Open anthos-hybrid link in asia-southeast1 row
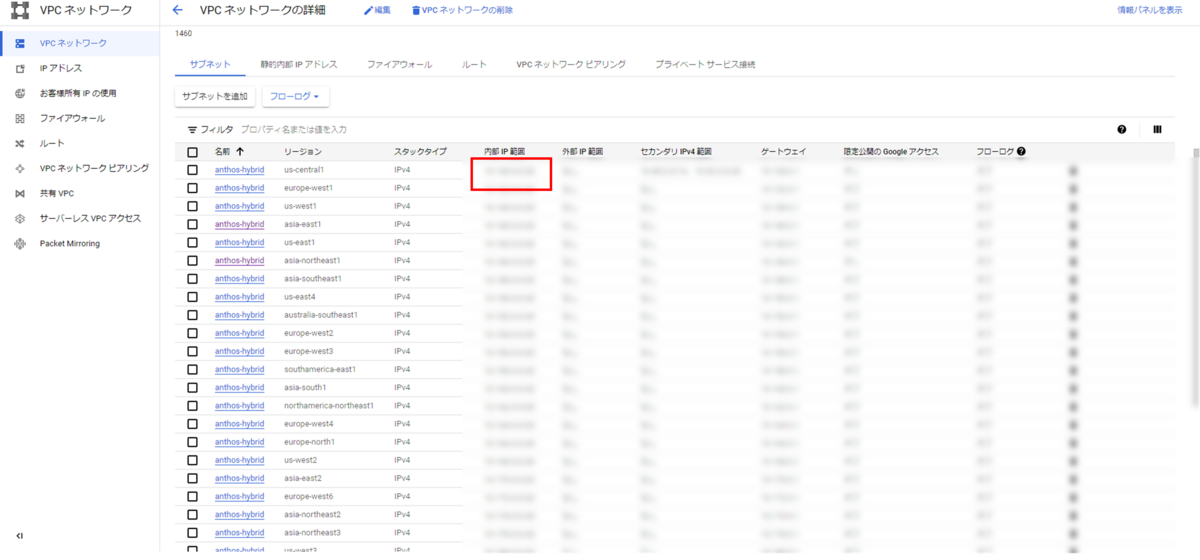This screenshot has height=560, width=1200. pos(239,278)
